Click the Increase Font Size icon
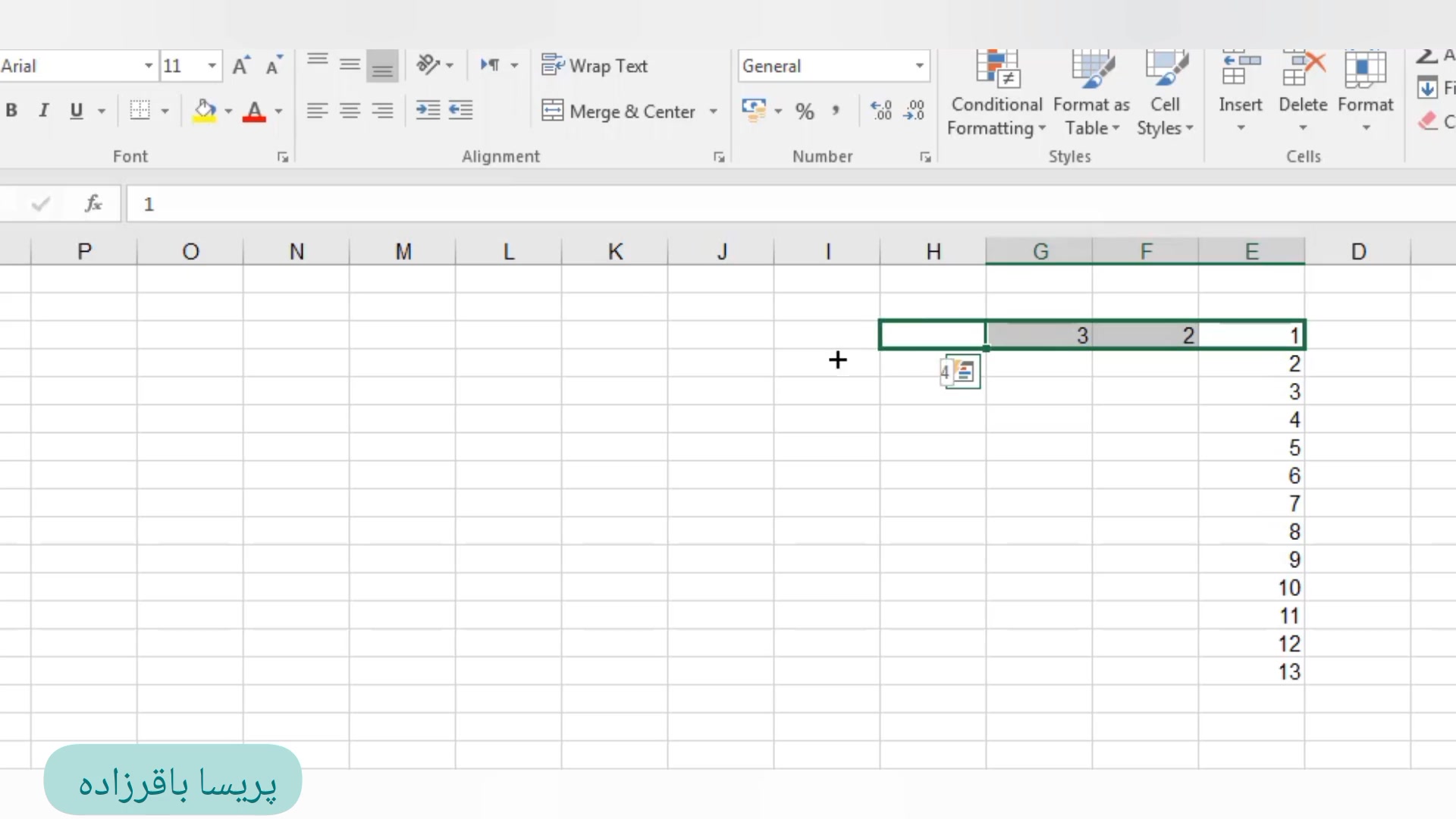The image size is (1456, 819). [x=240, y=66]
